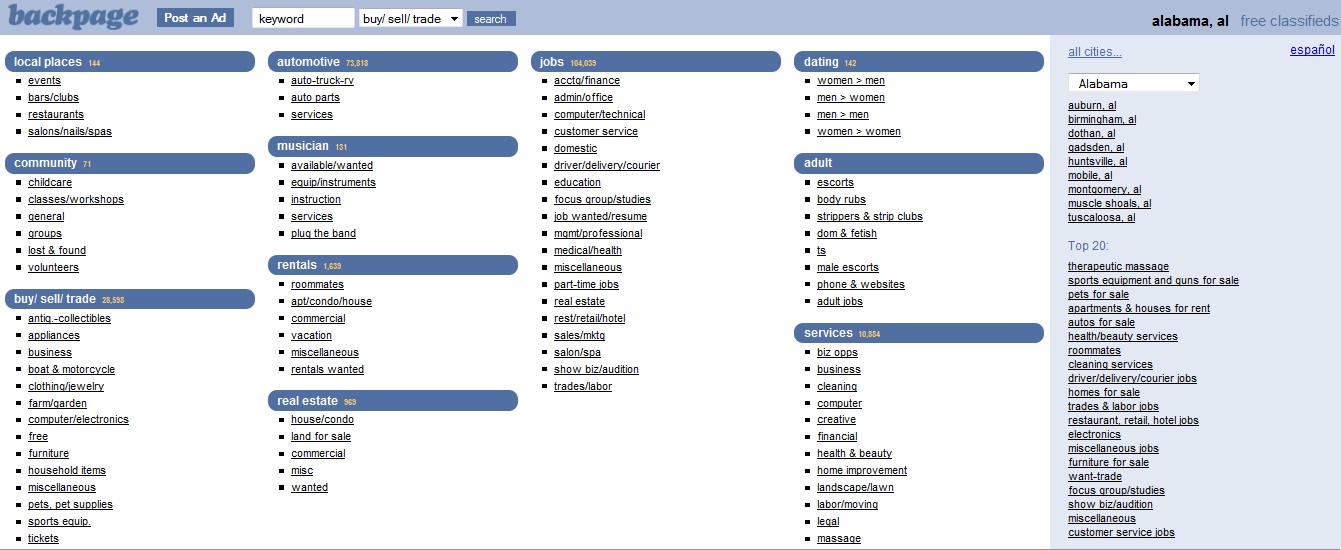
Task: Switch language to español
Action: pyautogui.click(x=1312, y=50)
